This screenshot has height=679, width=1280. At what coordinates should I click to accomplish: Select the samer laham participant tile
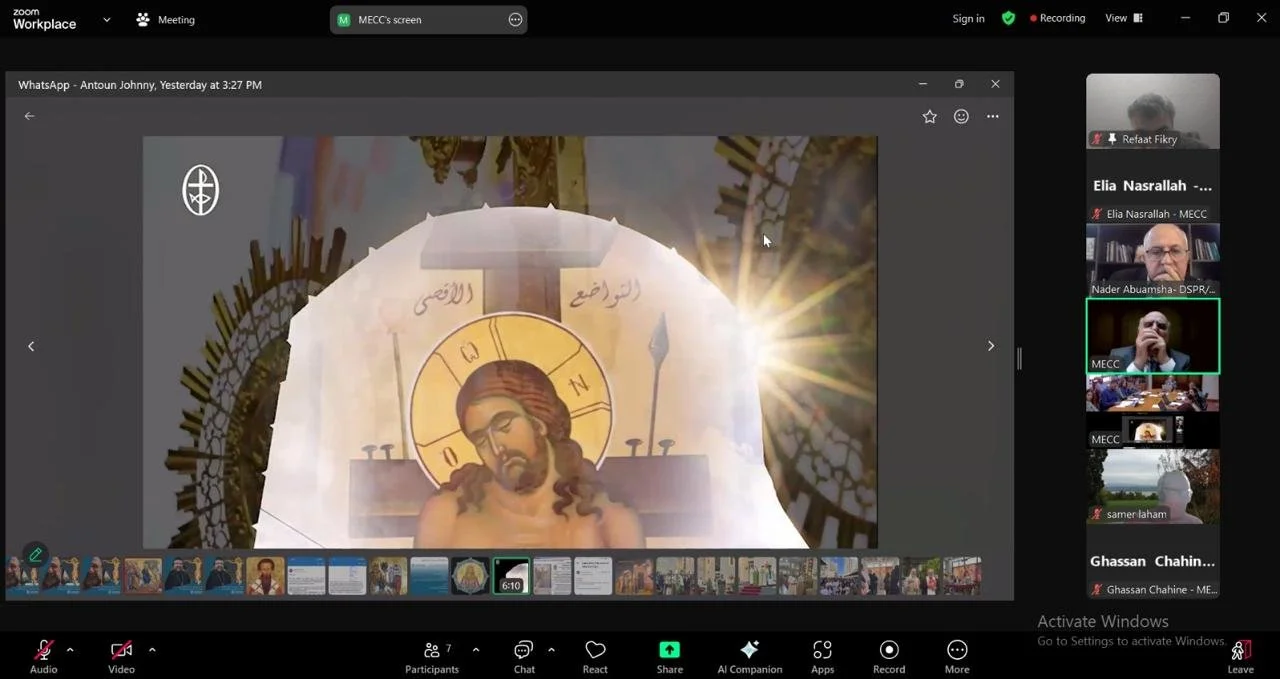point(1153,486)
